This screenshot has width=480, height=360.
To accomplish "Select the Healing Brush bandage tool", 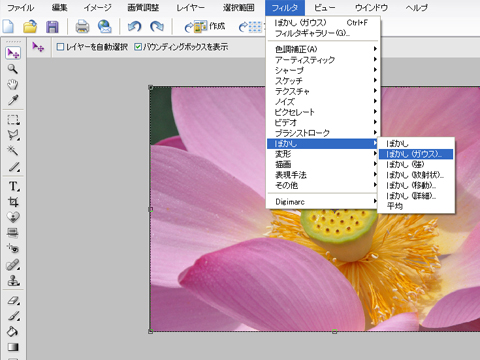I will coord(13,265).
